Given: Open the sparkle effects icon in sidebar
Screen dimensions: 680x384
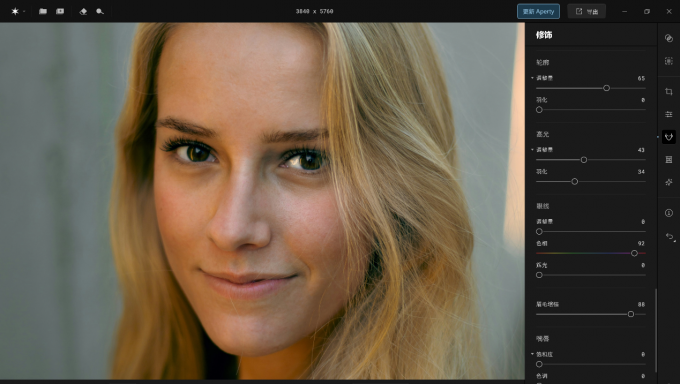Looking at the screenshot, I should pos(669,182).
